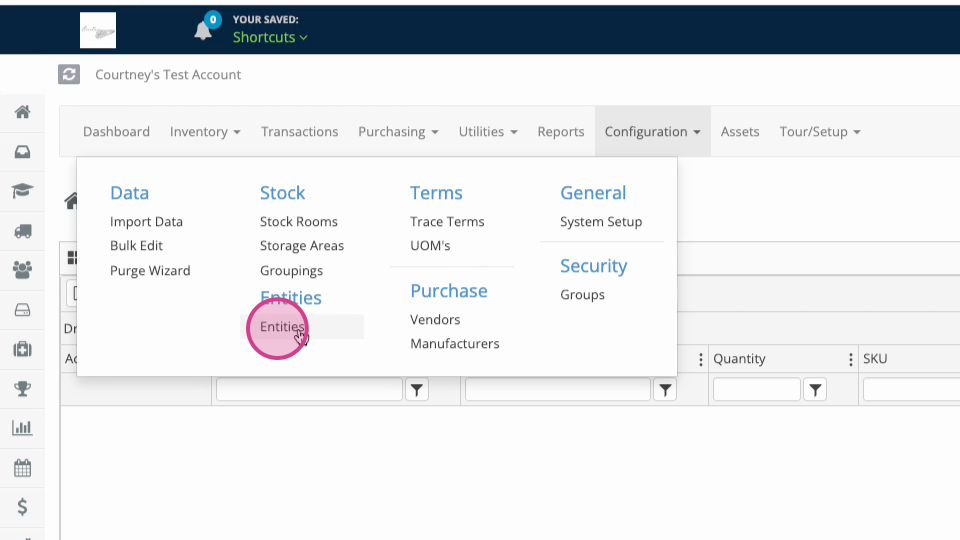Open the trophy sidebar icon
960x540 pixels.
(x=23, y=389)
